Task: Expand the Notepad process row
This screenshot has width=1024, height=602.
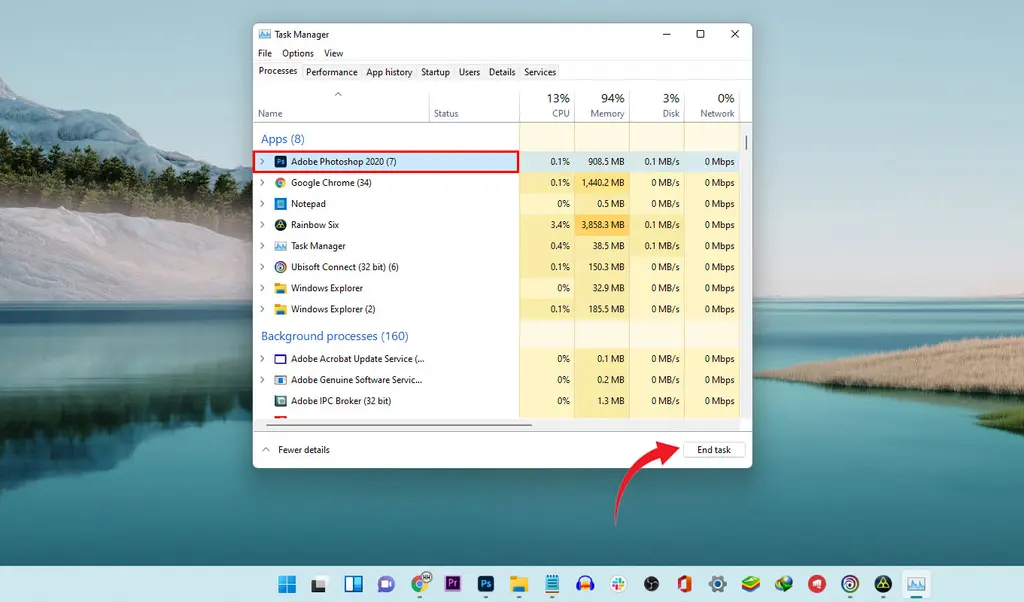Action: tap(263, 204)
